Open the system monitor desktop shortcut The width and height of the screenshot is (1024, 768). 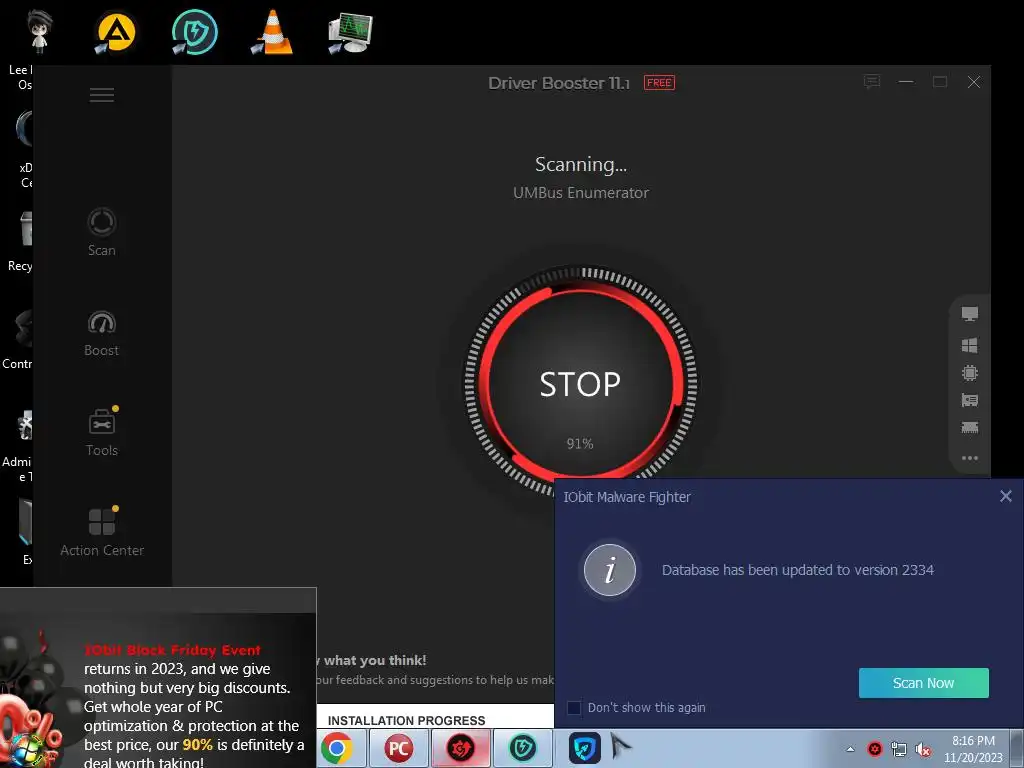tap(349, 33)
